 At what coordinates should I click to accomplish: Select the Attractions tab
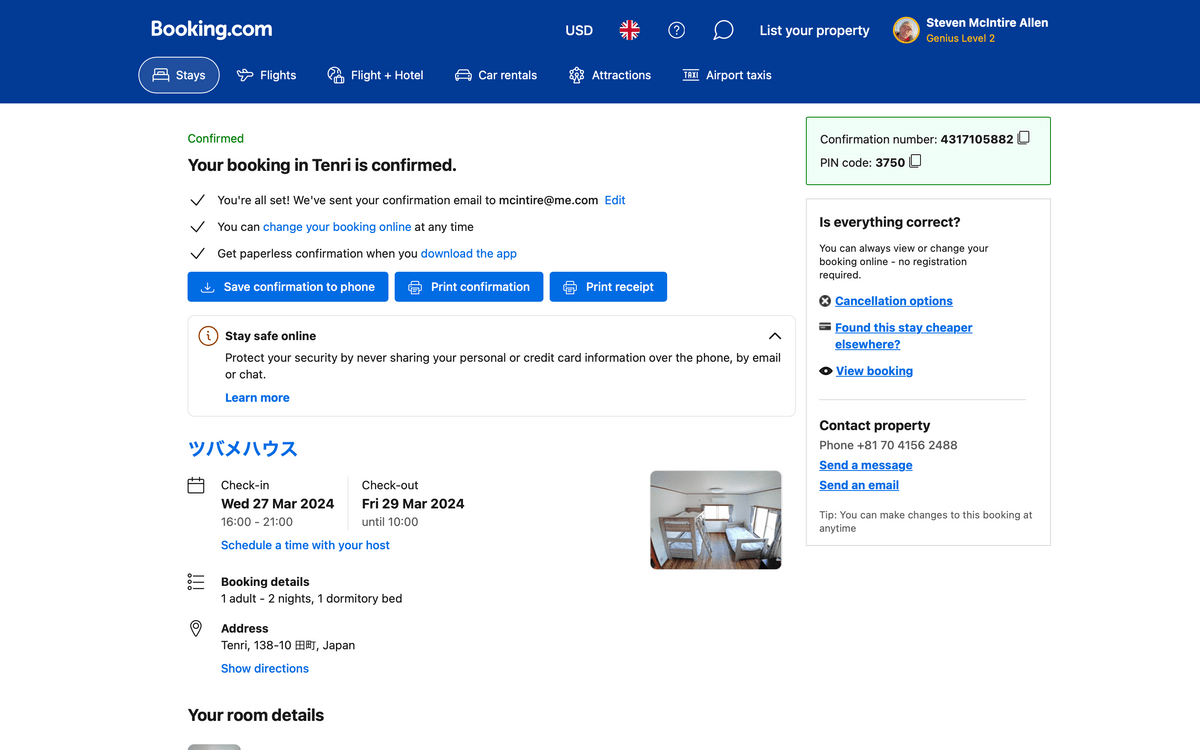tap(609, 75)
